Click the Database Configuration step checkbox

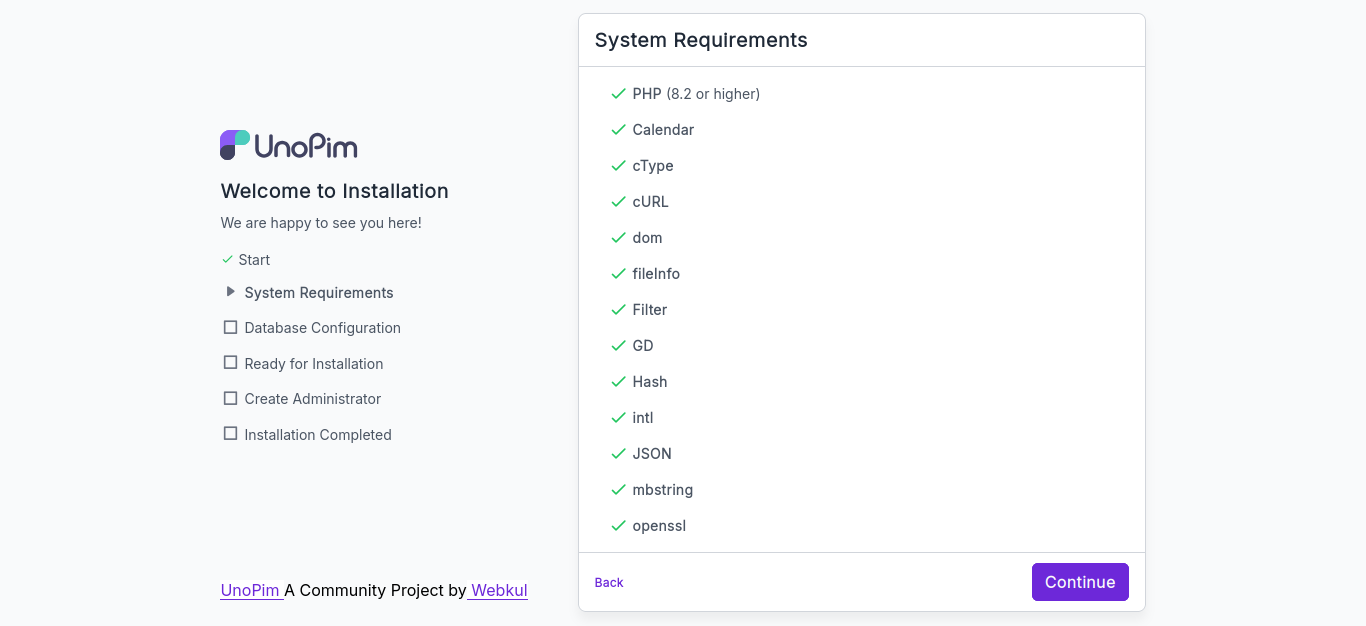coord(230,327)
